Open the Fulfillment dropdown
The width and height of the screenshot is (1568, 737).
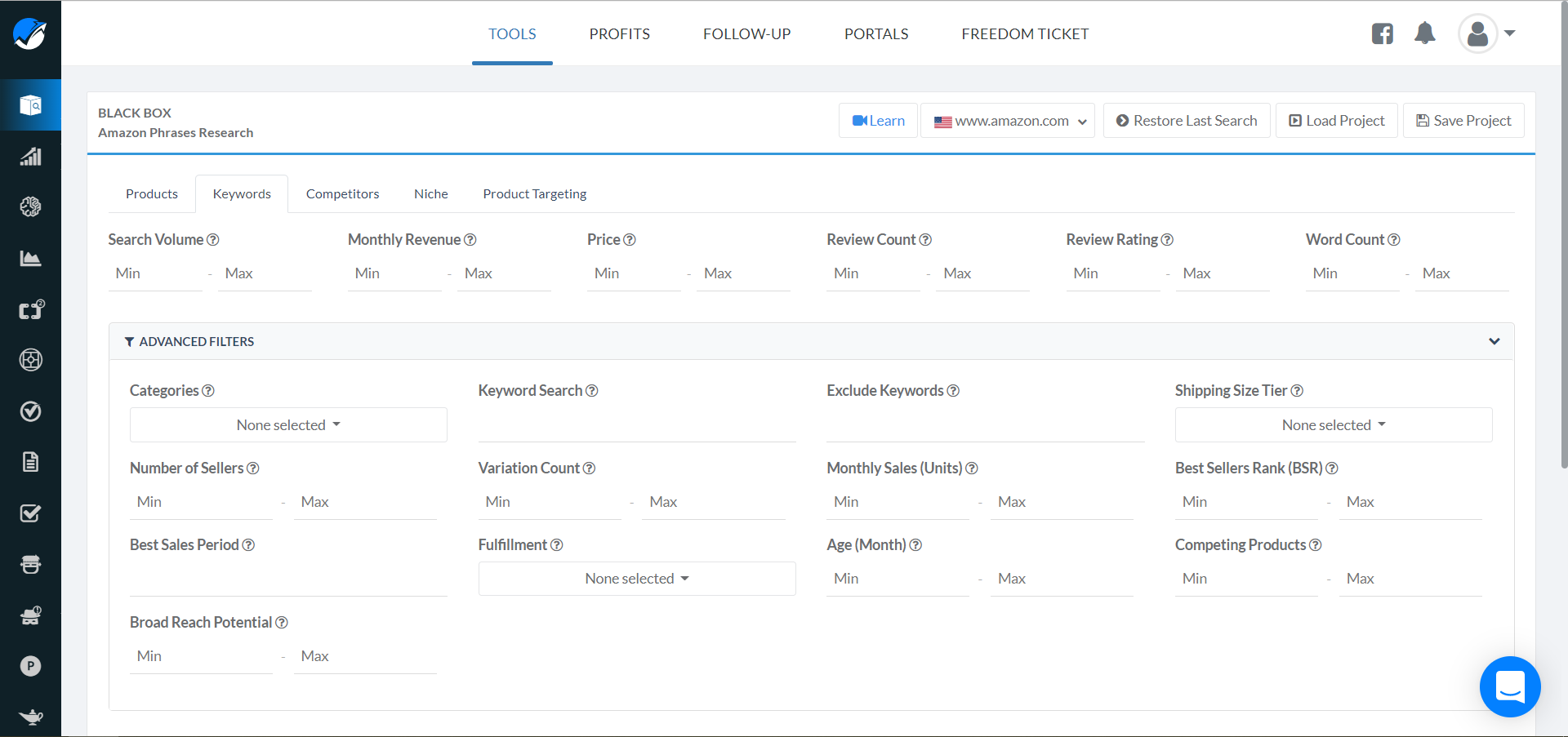[637, 579]
